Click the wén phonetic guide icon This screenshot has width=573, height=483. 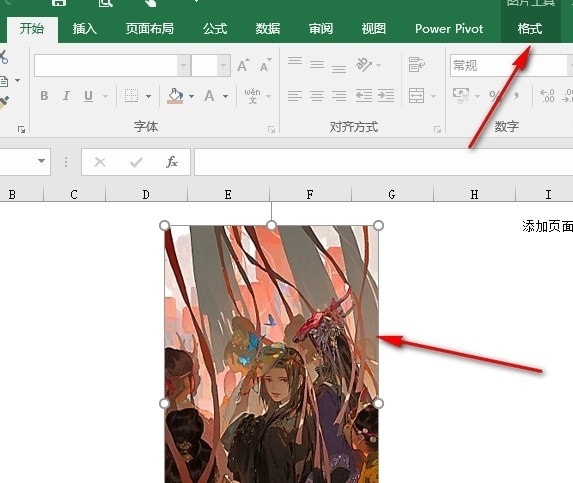[253, 96]
